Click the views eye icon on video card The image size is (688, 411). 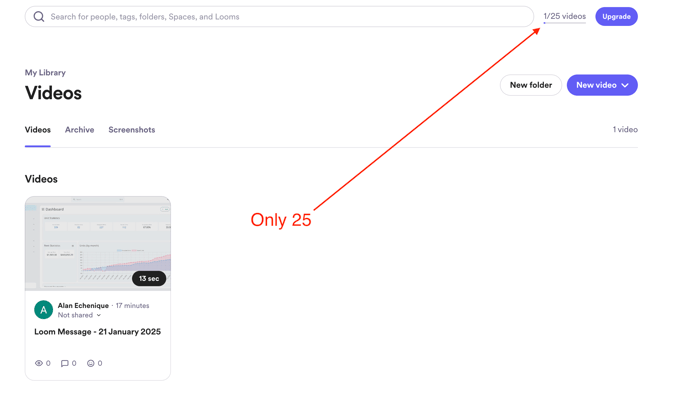pos(39,363)
